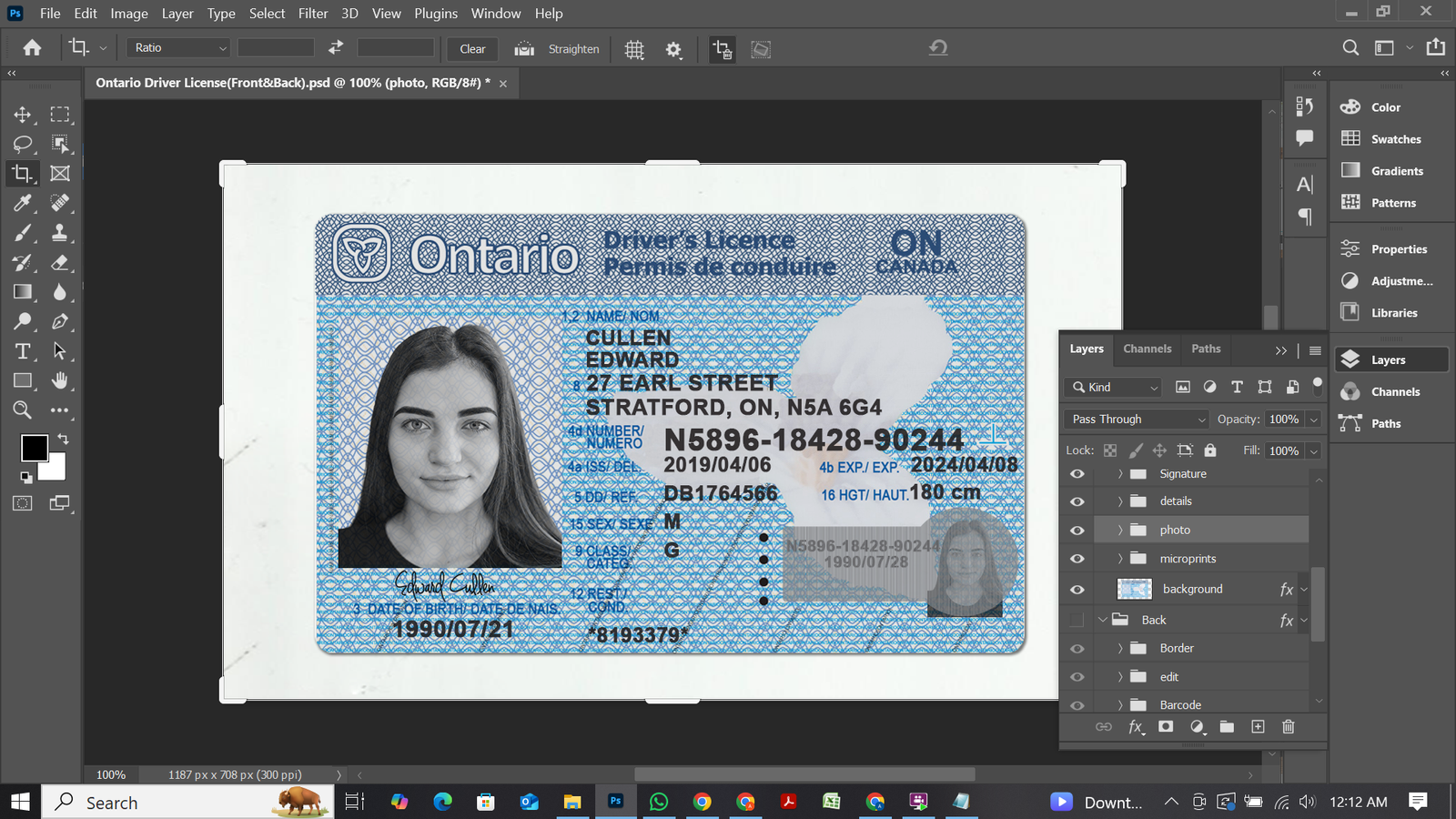The width and height of the screenshot is (1456, 819).
Task: Create new fill or adjustment layer
Action: tap(1198, 726)
